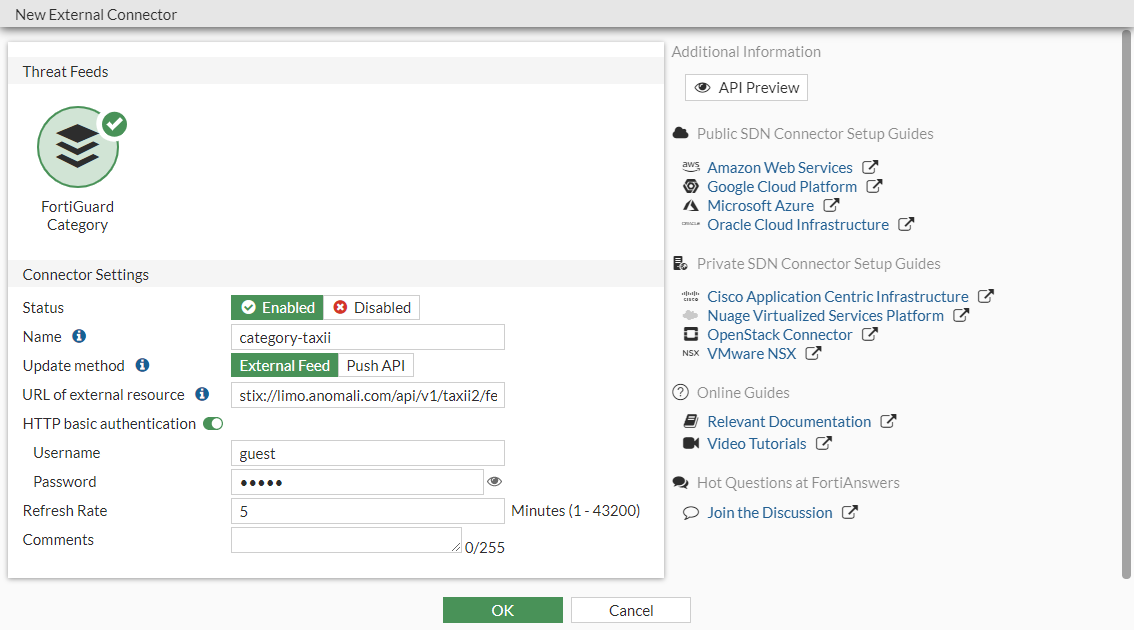The width and height of the screenshot is (1134, 630).
Task: Click the AWS icon beside Amazon Web Services
Action: pyautogui.click(x=691, y=167)
